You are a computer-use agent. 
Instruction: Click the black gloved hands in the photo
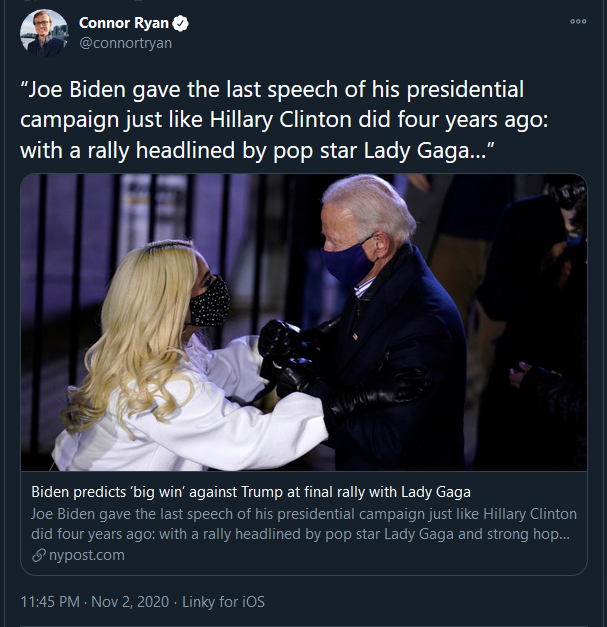click(290, 355)
